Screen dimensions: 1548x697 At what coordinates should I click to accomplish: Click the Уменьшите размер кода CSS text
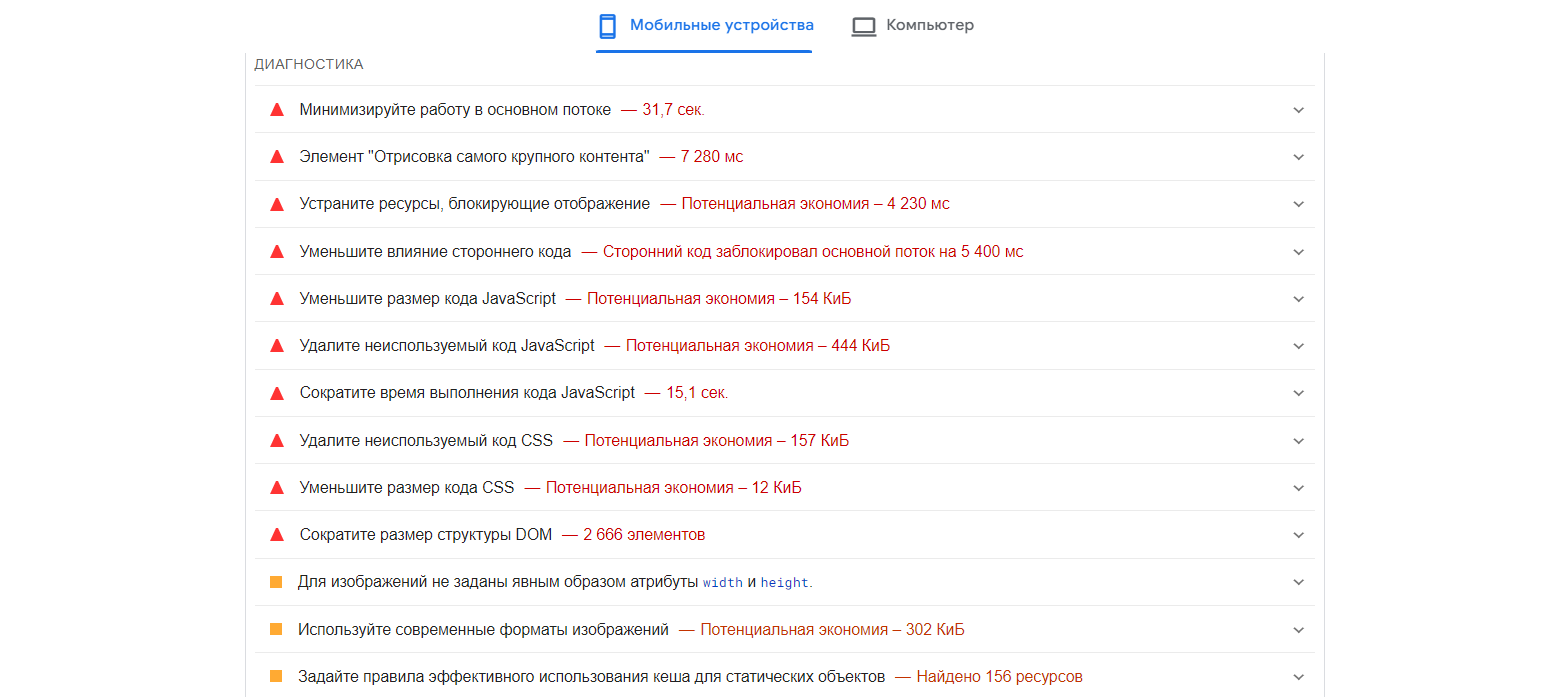406,487
